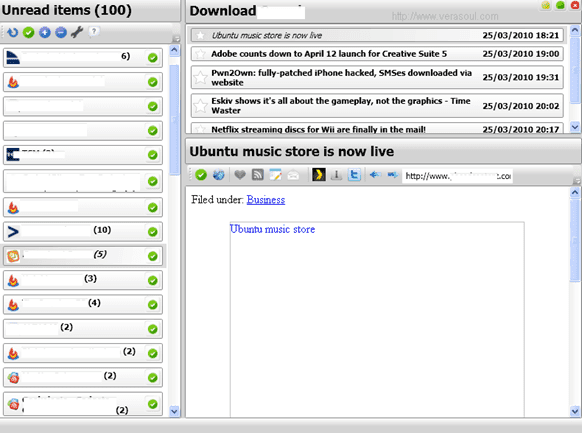Click the yellow chevron on black icon
Screen dimensions: 582x433
[x=319, y=174]
